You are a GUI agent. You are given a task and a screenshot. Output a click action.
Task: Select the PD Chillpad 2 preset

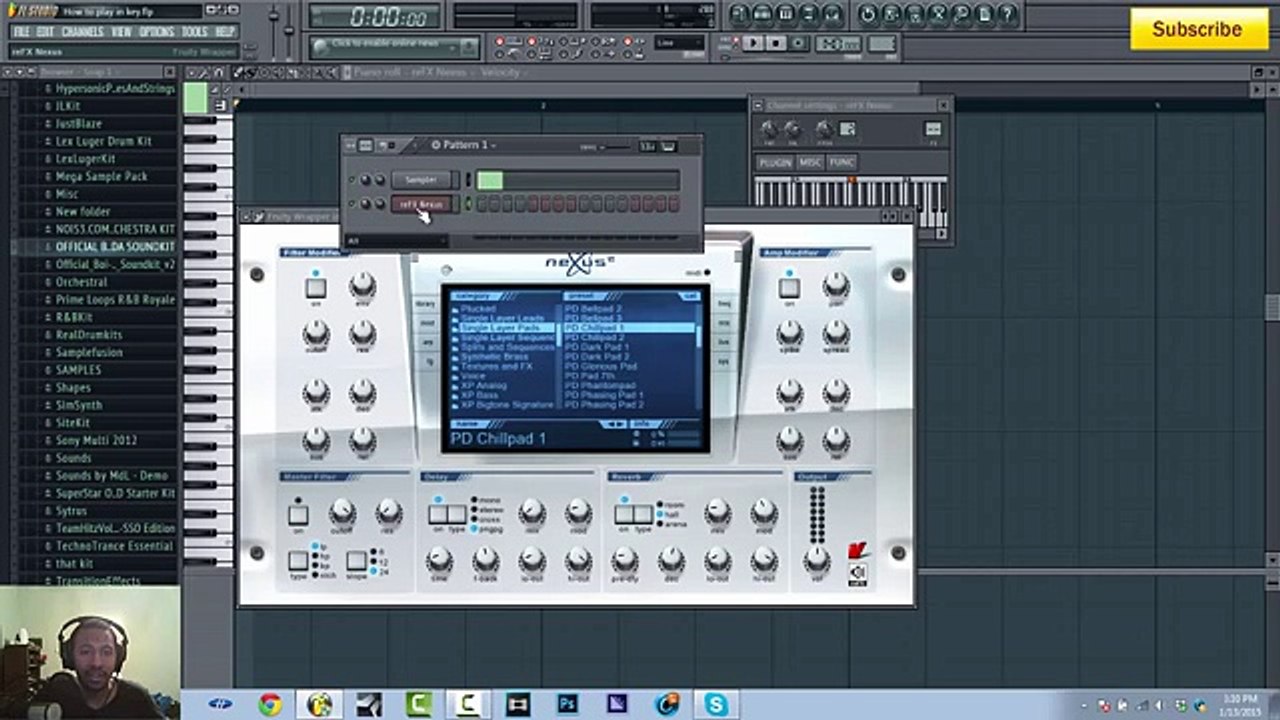click(595, 338)
